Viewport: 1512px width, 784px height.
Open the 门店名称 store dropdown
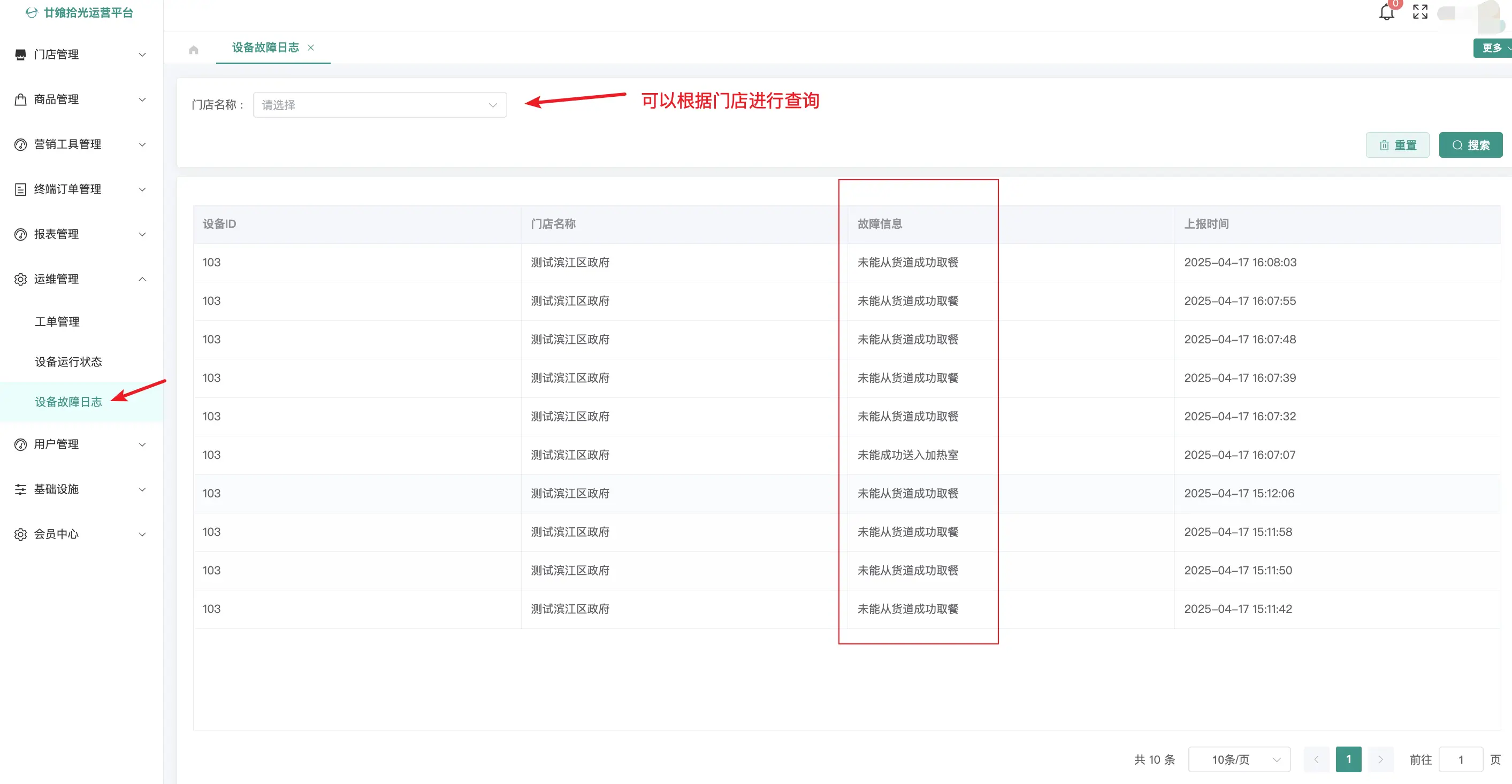380,105
